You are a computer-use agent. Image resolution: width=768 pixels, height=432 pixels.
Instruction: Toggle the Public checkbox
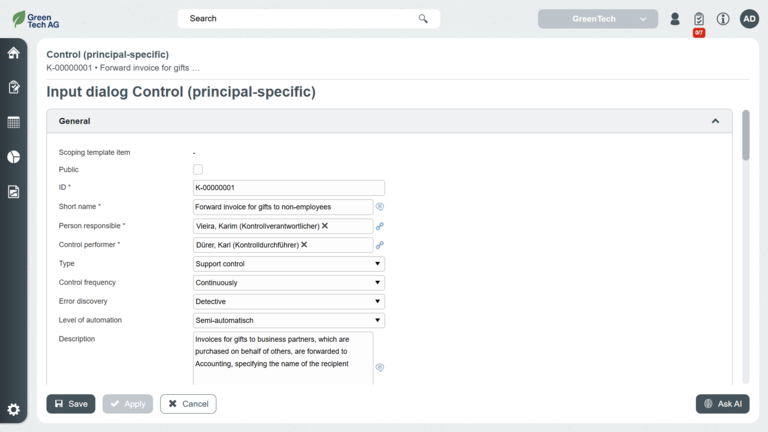click(x=198, y=169)
